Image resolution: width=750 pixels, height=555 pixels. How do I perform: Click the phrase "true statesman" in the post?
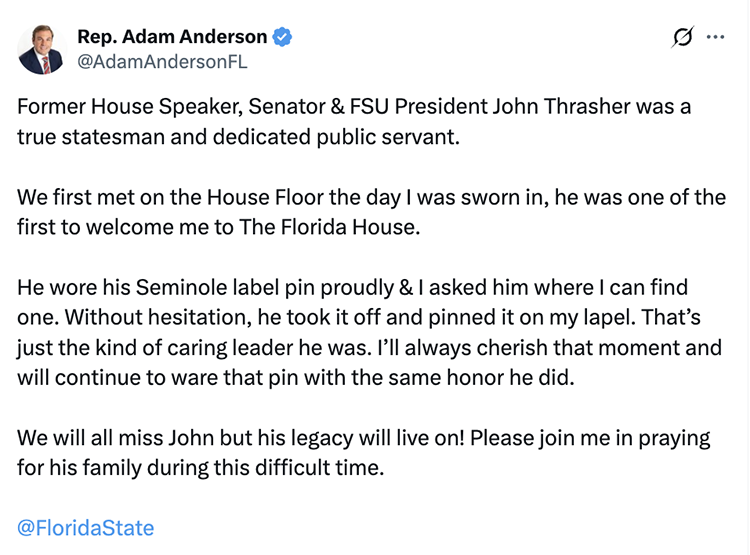pyautogui.click(x=76, y=136)
